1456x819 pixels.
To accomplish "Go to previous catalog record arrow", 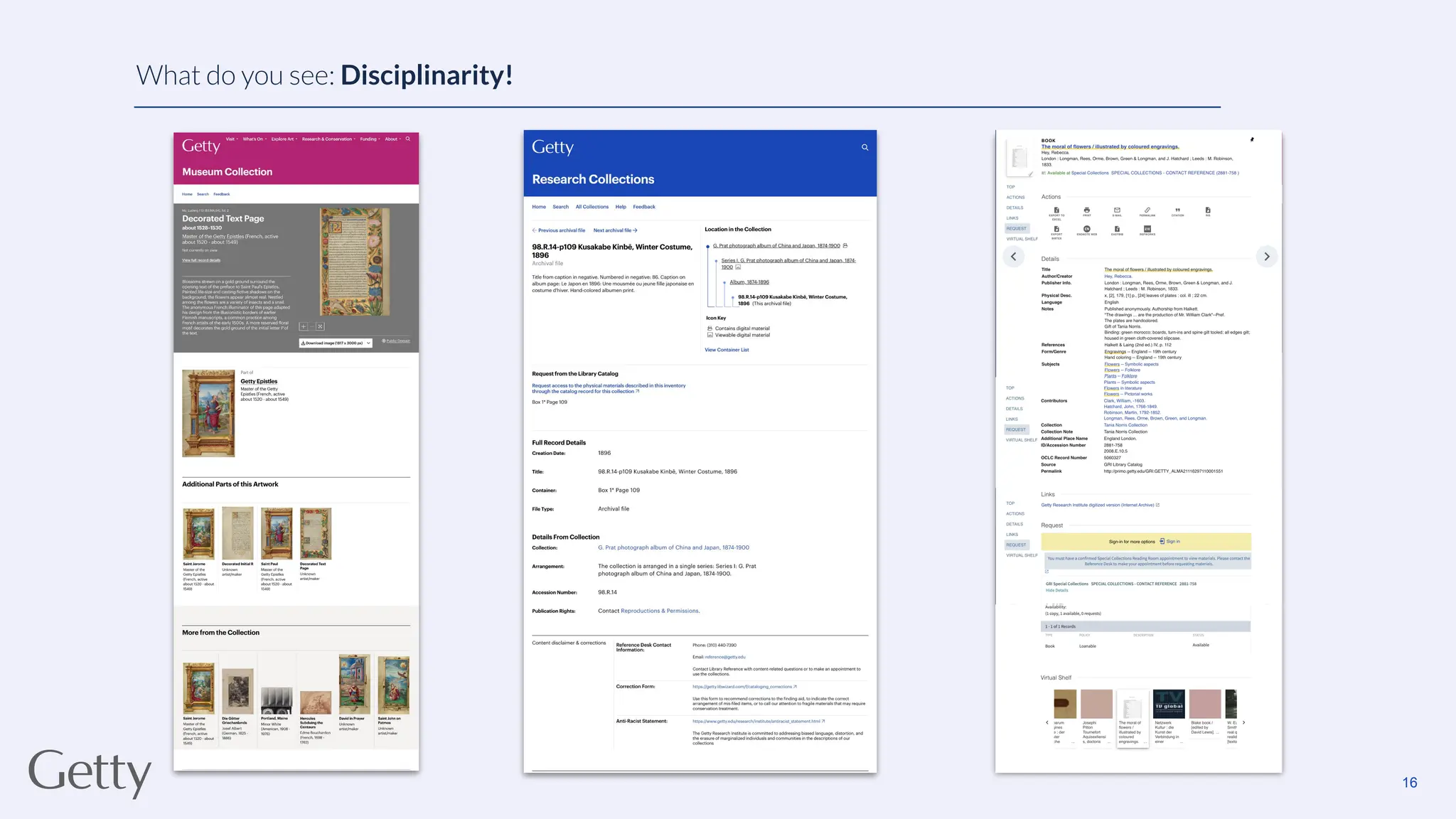I will pyautogui.click(x=1014, y=257).
